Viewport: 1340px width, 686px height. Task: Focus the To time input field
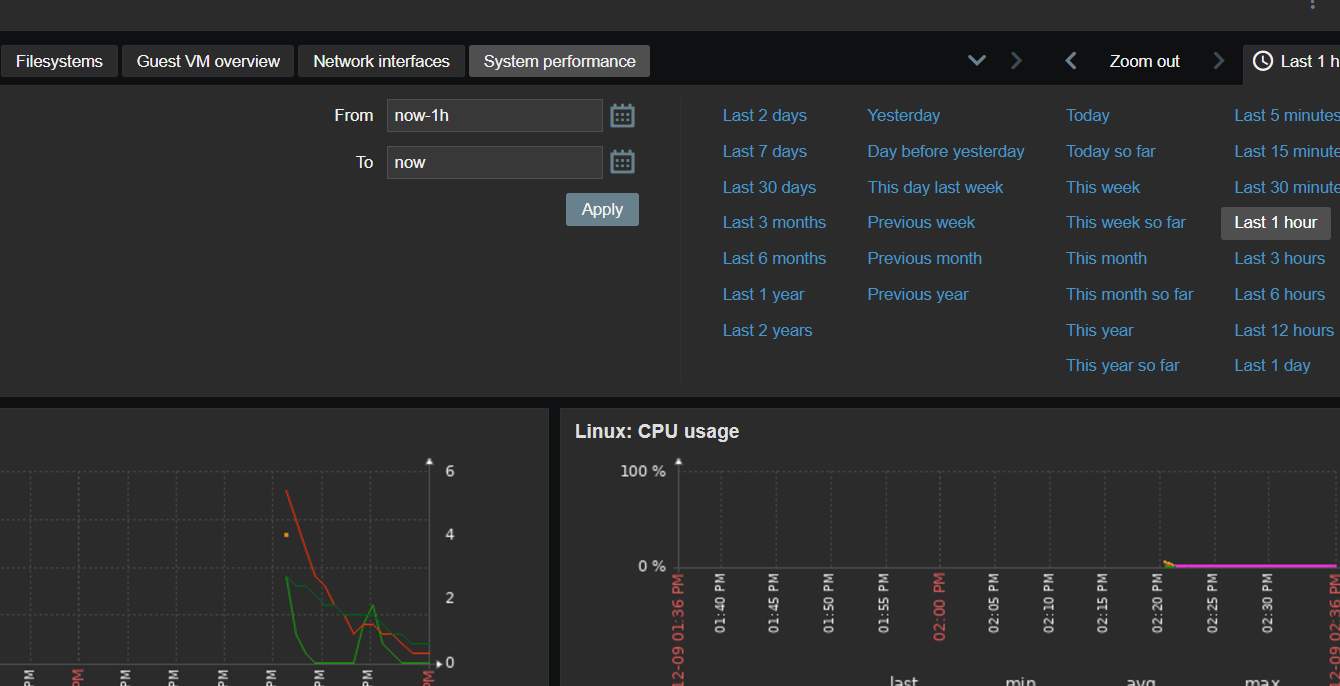[494, 162]
